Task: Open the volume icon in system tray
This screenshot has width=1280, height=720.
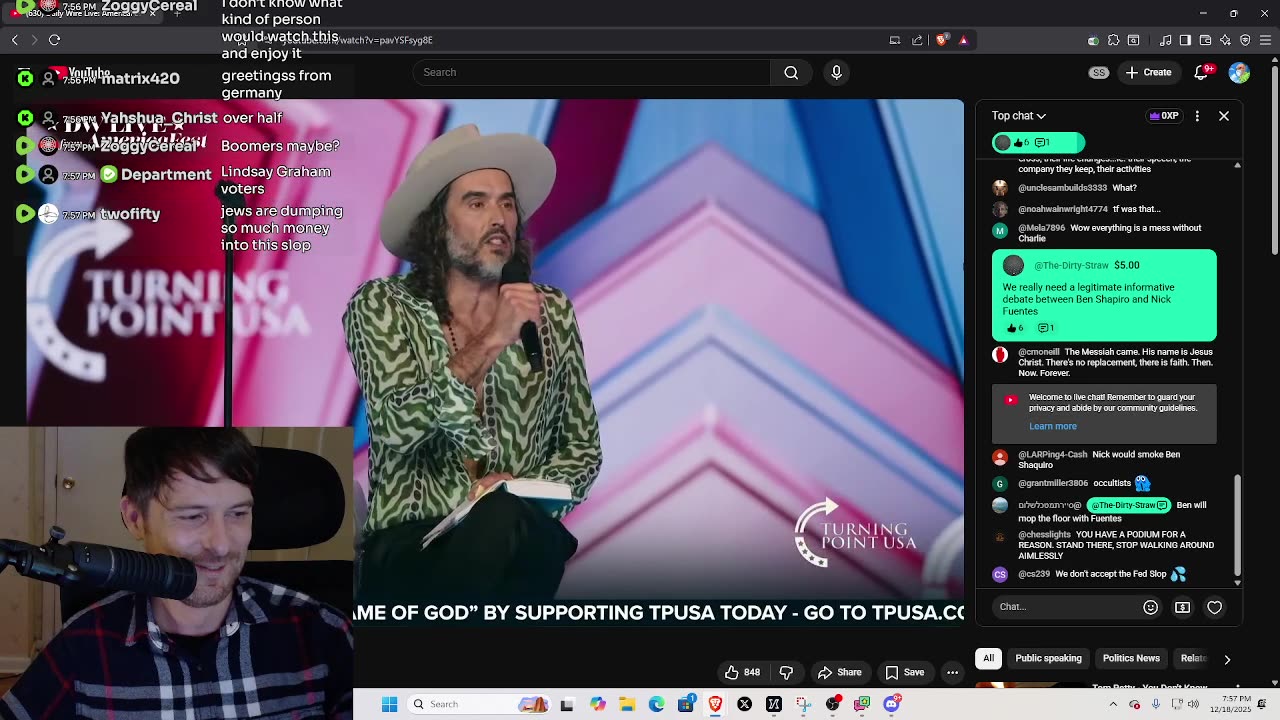Action: point(1193,704)
